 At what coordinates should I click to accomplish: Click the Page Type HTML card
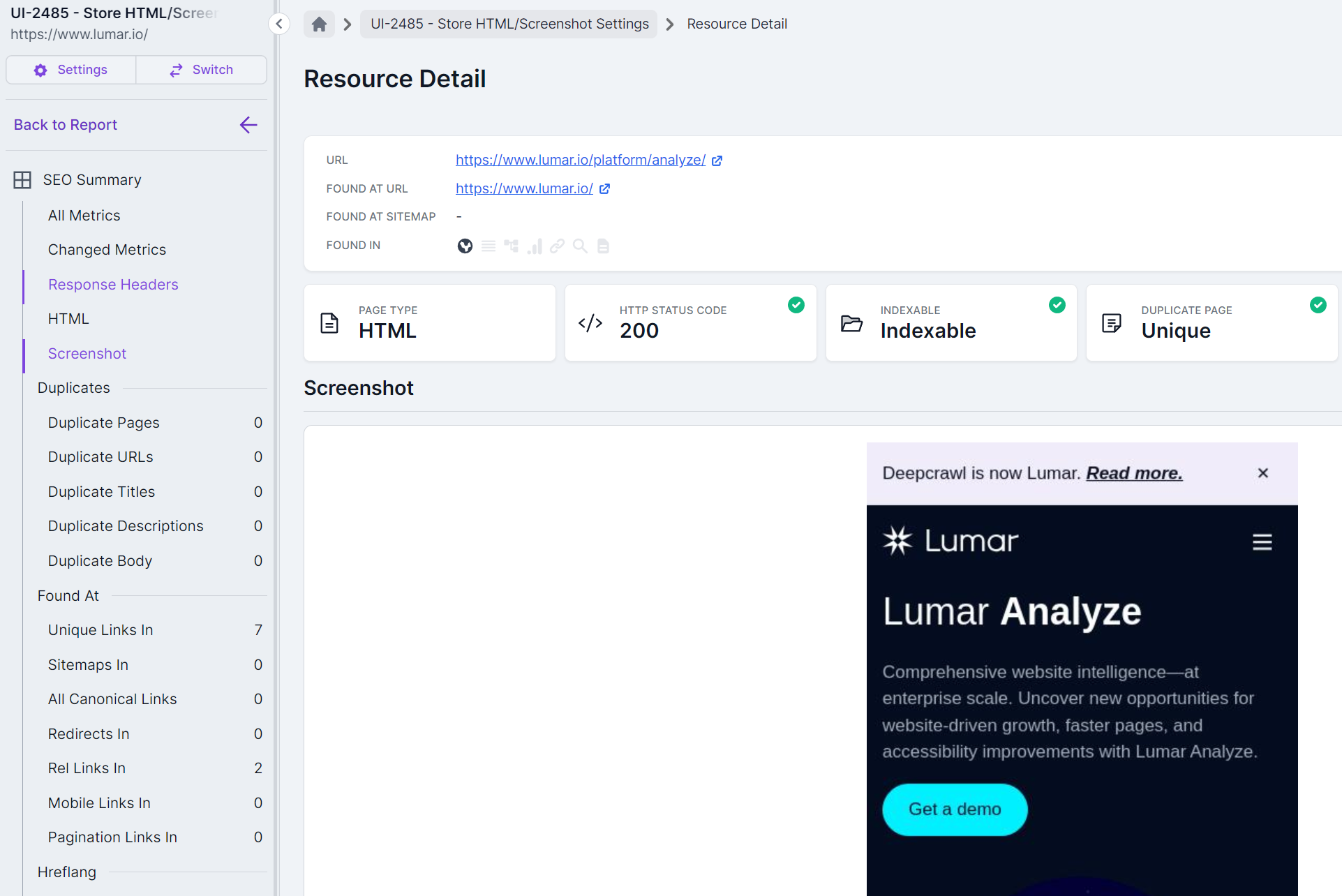pos(430,322)
